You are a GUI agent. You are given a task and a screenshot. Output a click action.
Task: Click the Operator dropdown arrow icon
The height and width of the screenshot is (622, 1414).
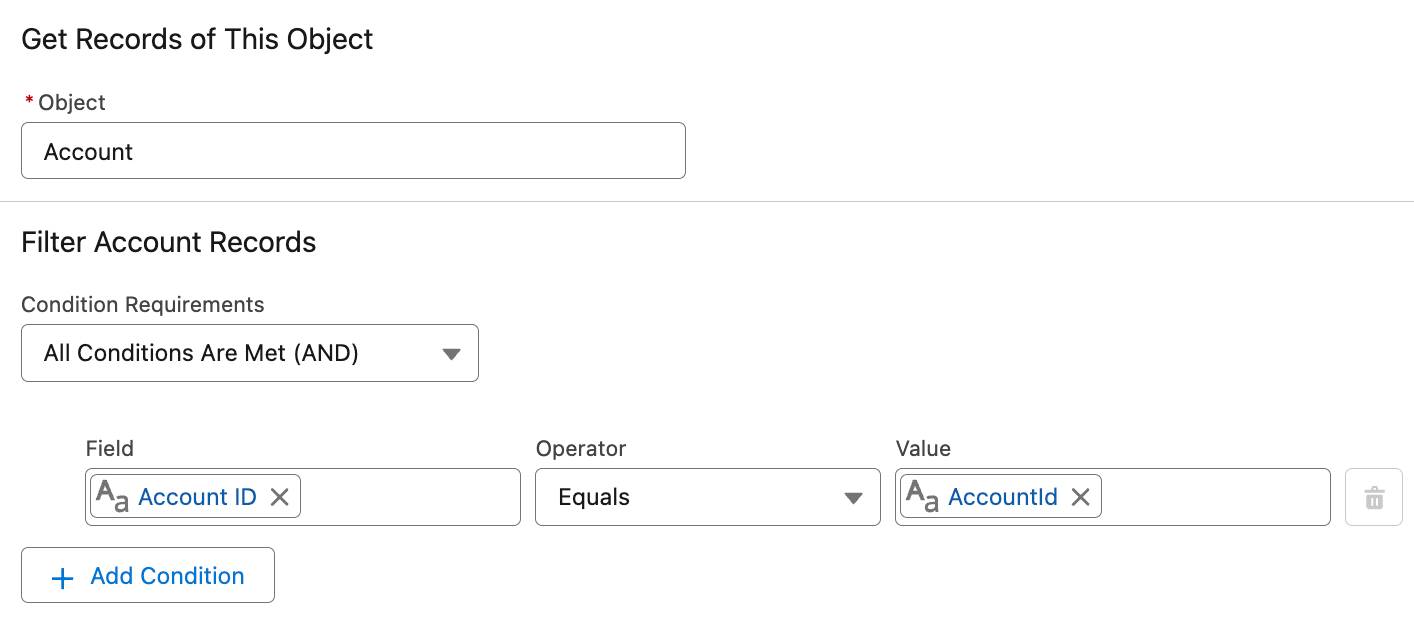coord(853,498)
